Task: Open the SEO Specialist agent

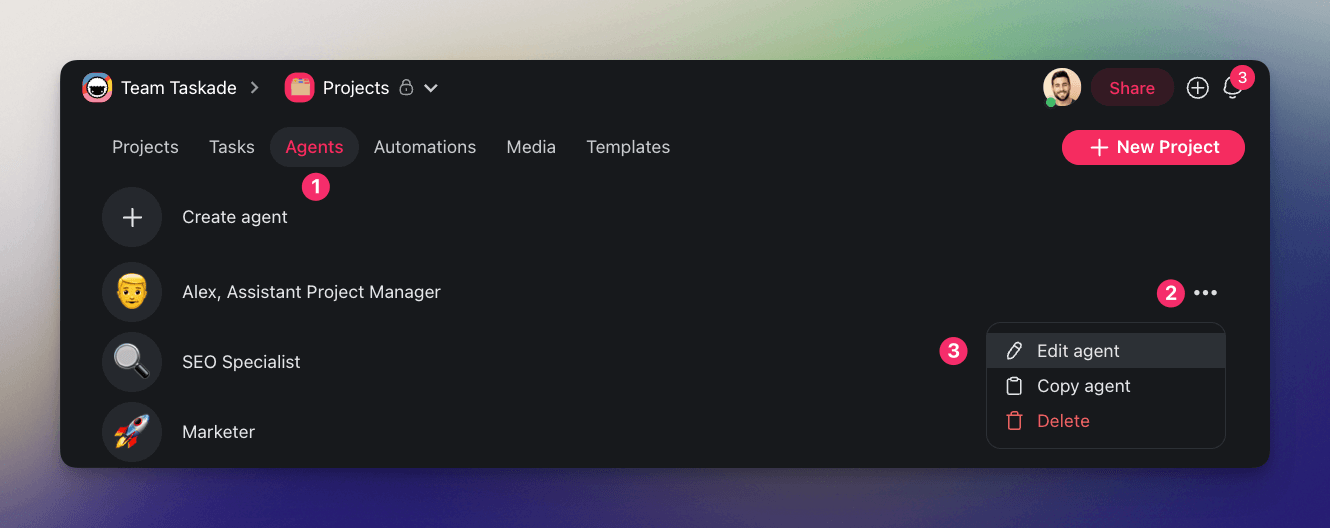Action: pos(241,362)
